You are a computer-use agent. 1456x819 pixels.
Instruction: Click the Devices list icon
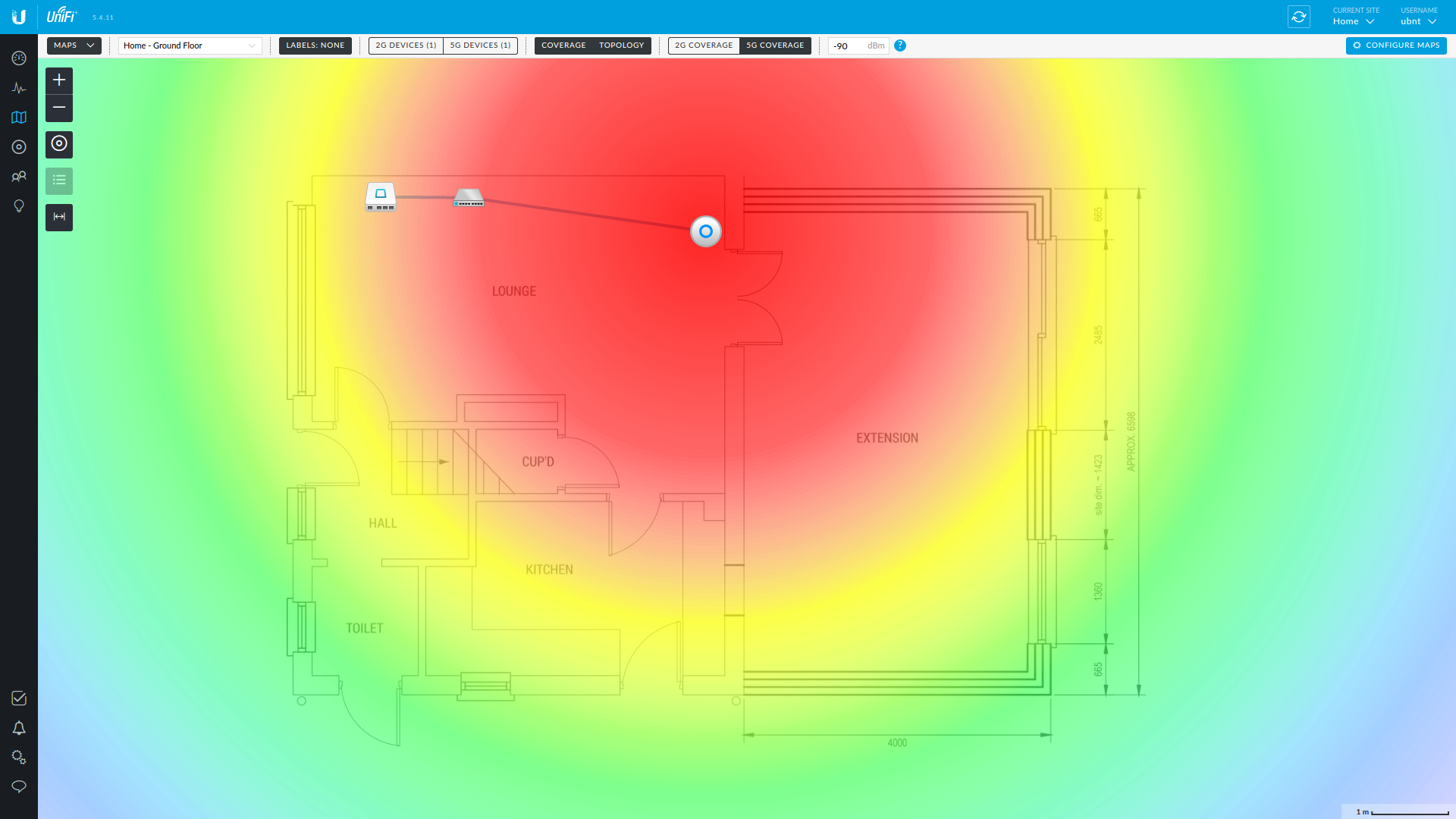59,180
